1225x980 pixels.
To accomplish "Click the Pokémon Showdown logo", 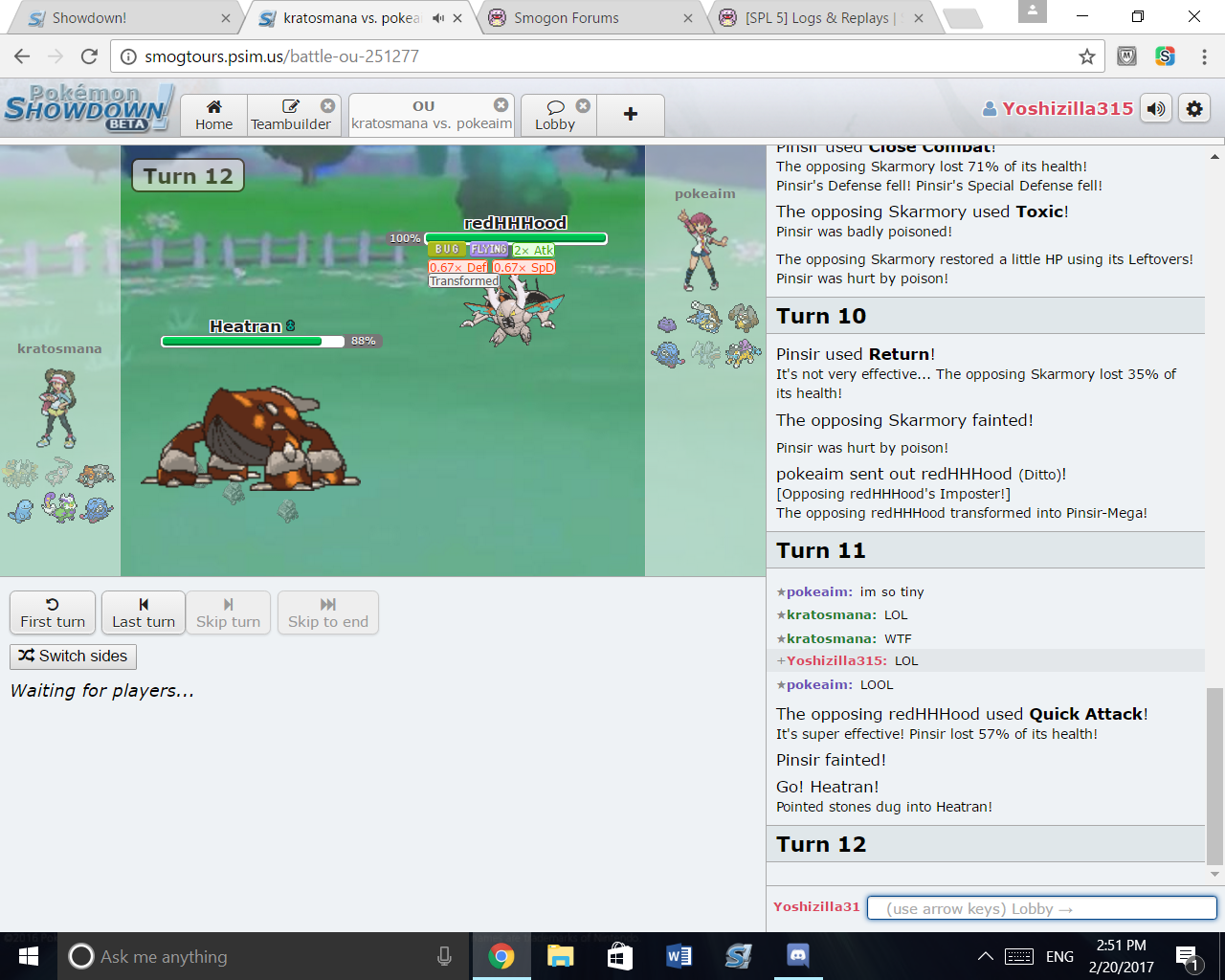I will click(x=88, y=108).
